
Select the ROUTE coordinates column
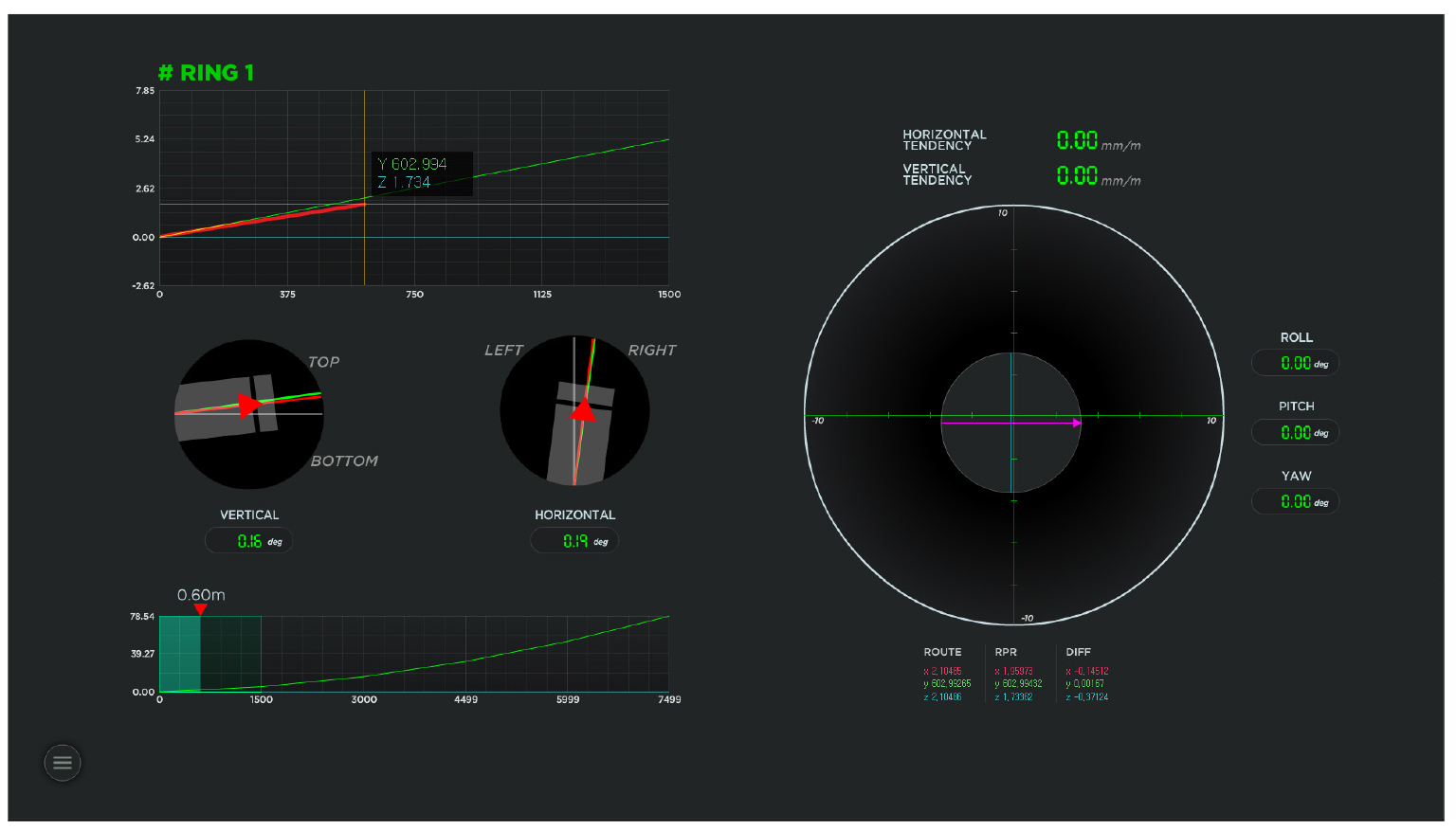point(946,683)
